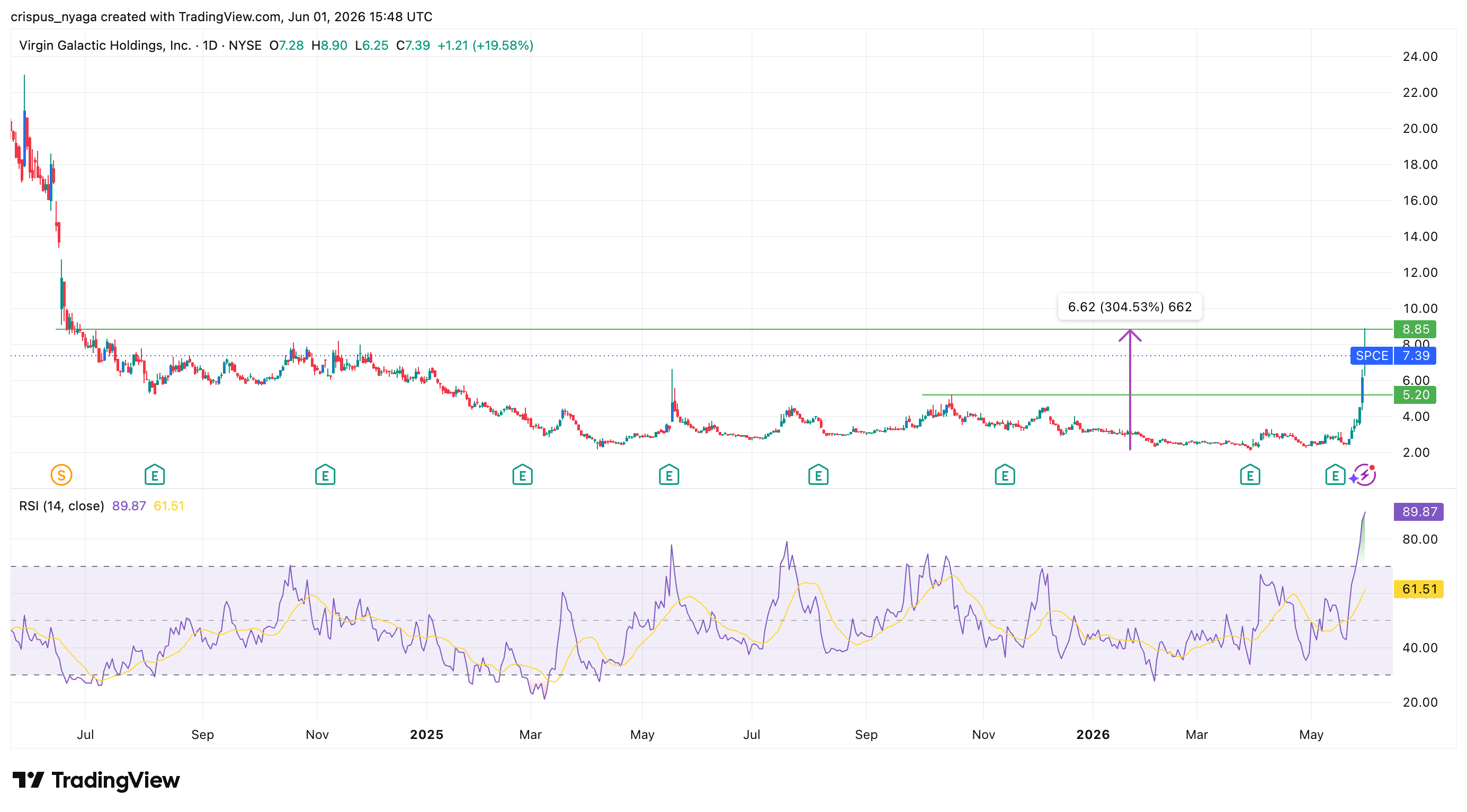Select the green 8.85 price level label
This screenshot has height=812, width=1467.
(x=1415, y=329)
